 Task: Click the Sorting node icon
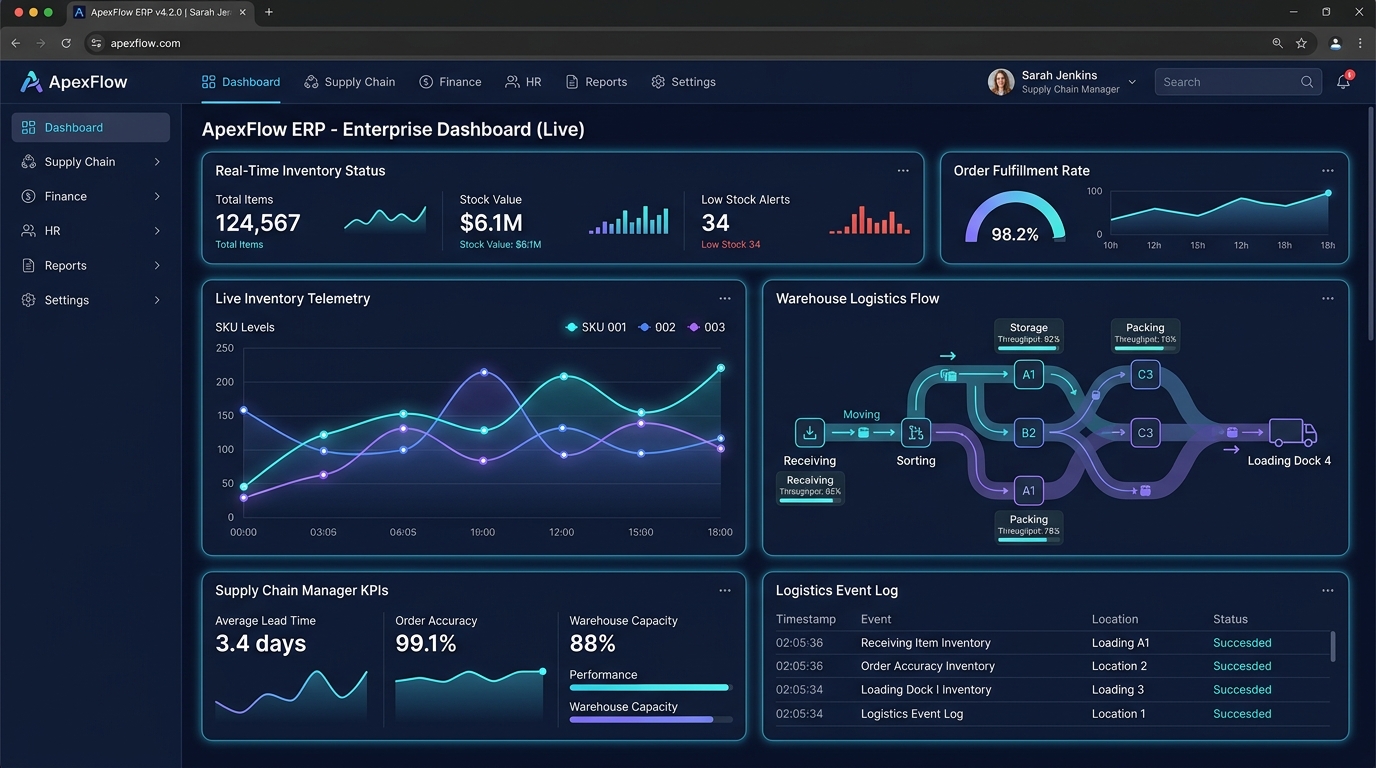tap(915, 432)
